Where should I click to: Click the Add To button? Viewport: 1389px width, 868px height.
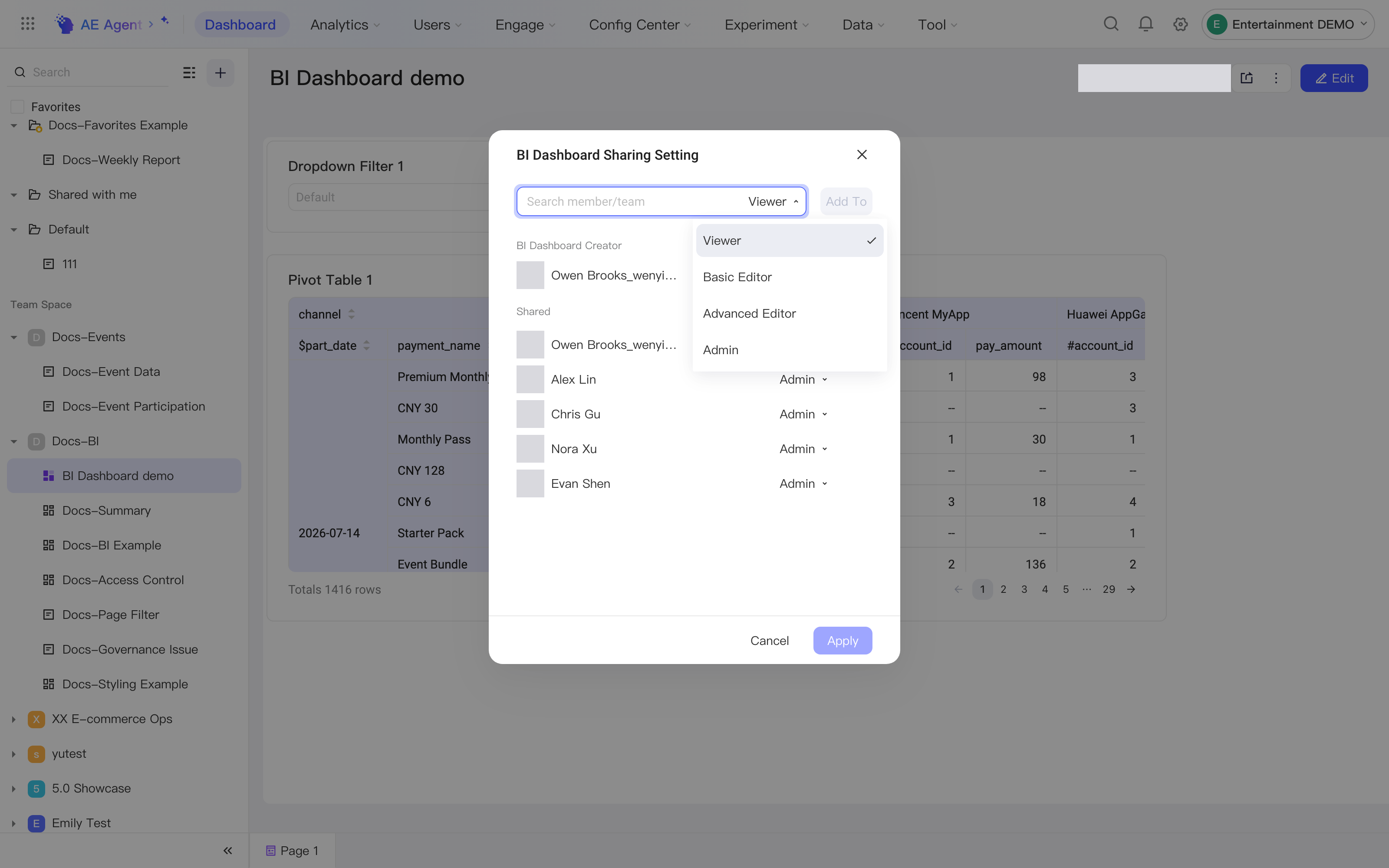(846, 201)
